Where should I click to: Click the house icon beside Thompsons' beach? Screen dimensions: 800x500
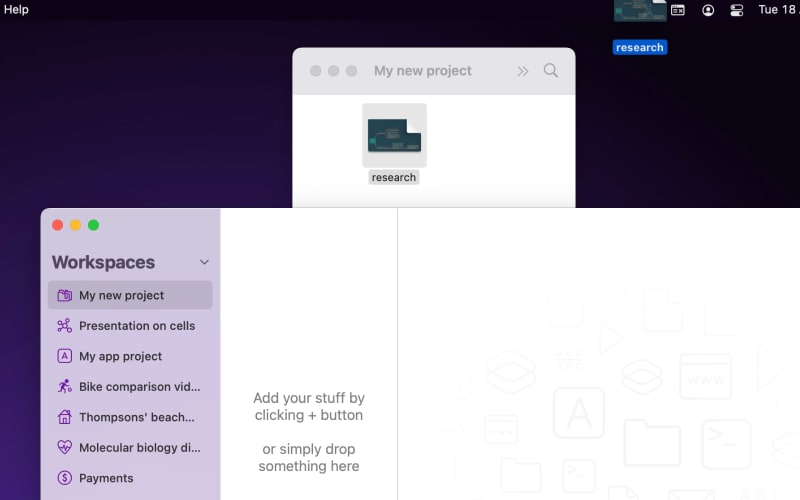(64, 417)
